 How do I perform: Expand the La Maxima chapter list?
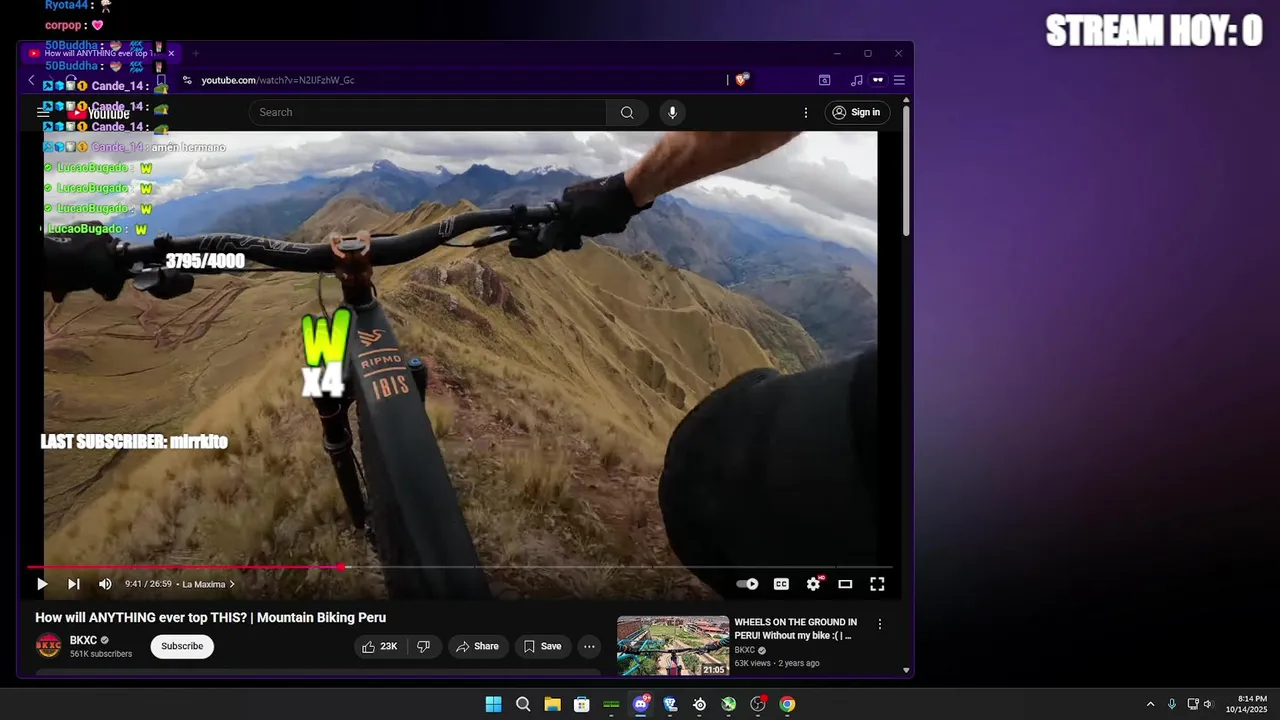click(209, 584)
